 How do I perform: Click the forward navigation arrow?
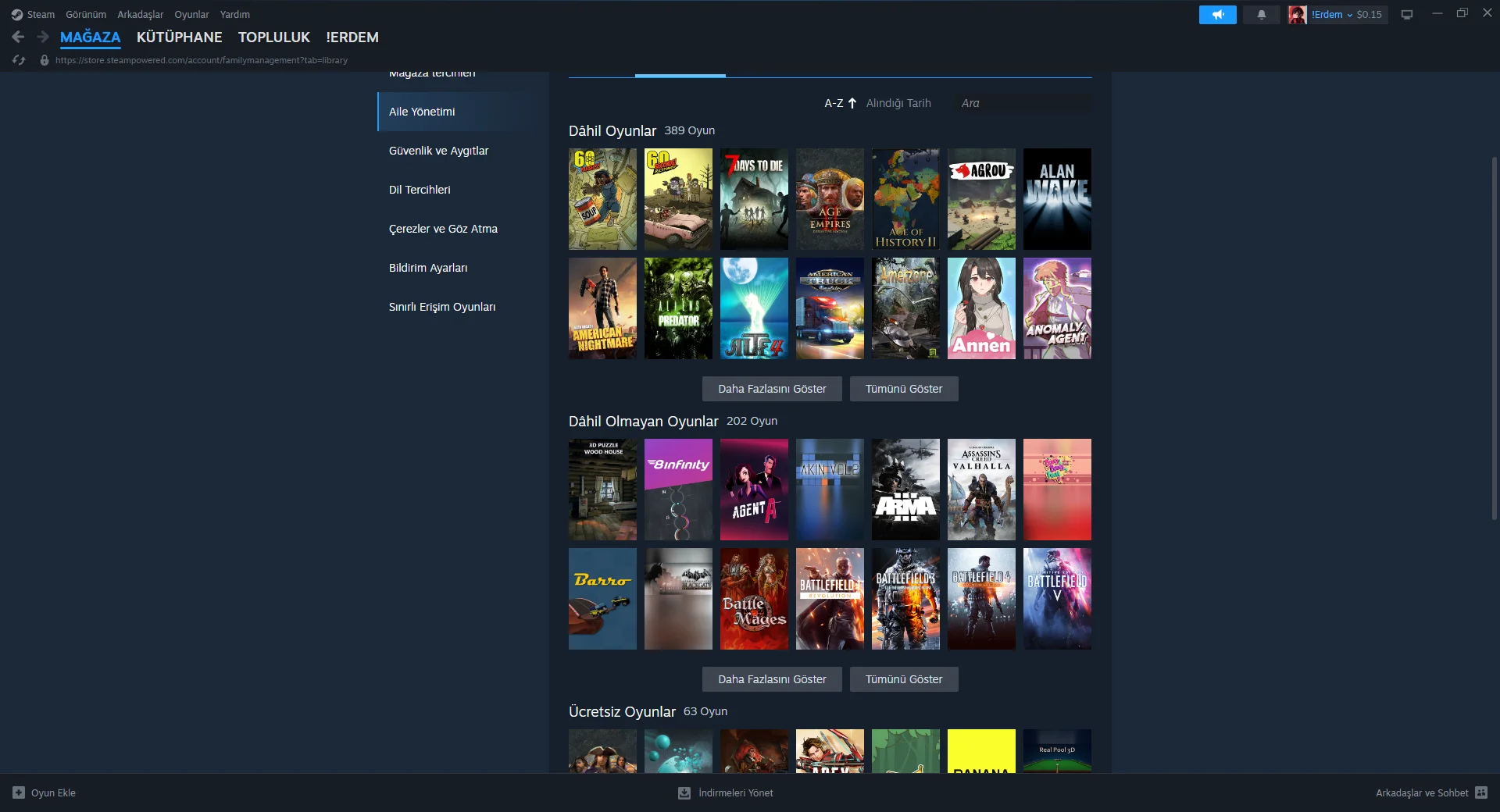(43, 37)
